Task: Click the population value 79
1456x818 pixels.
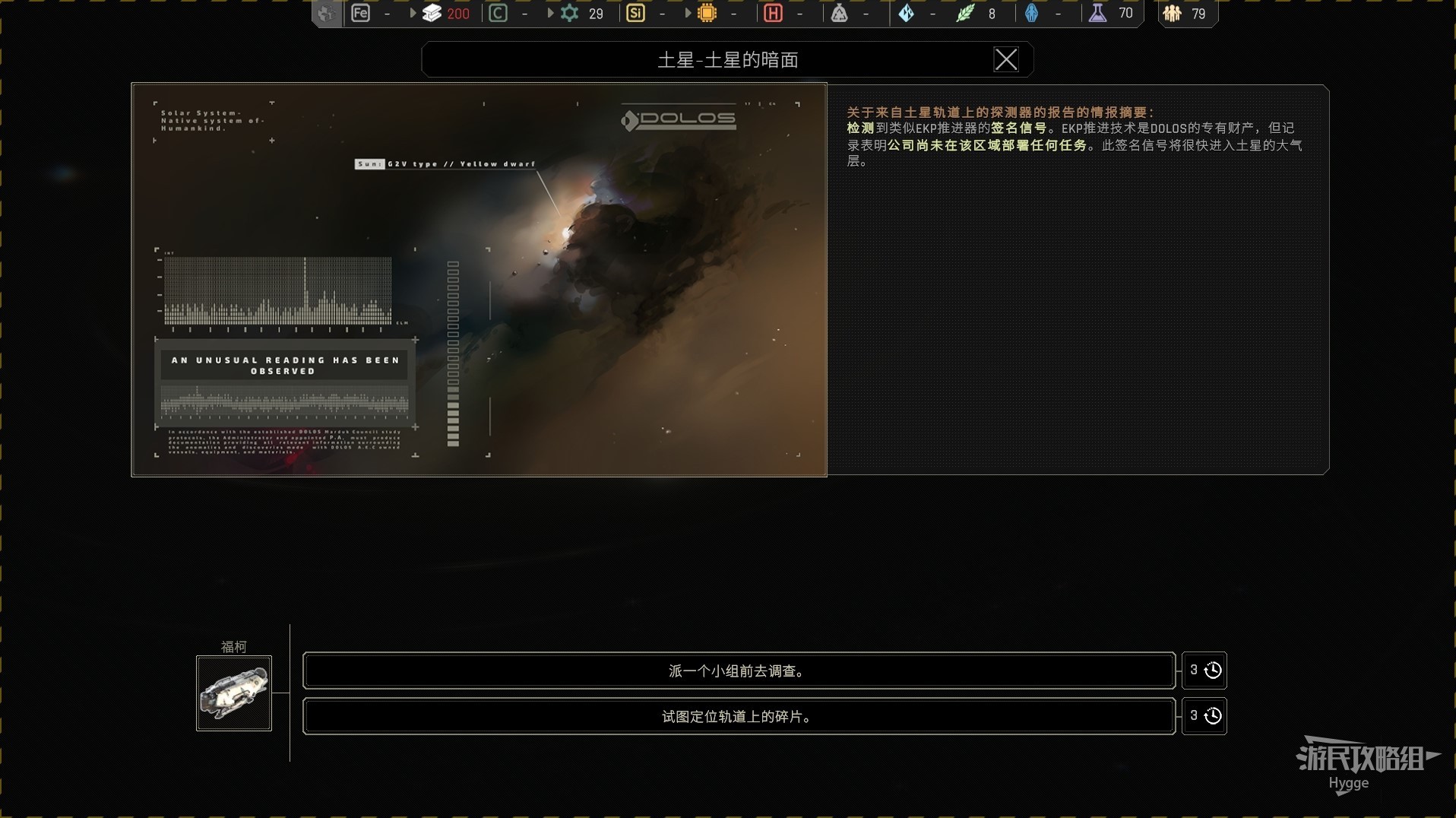Action: (x=1198, y=14)
